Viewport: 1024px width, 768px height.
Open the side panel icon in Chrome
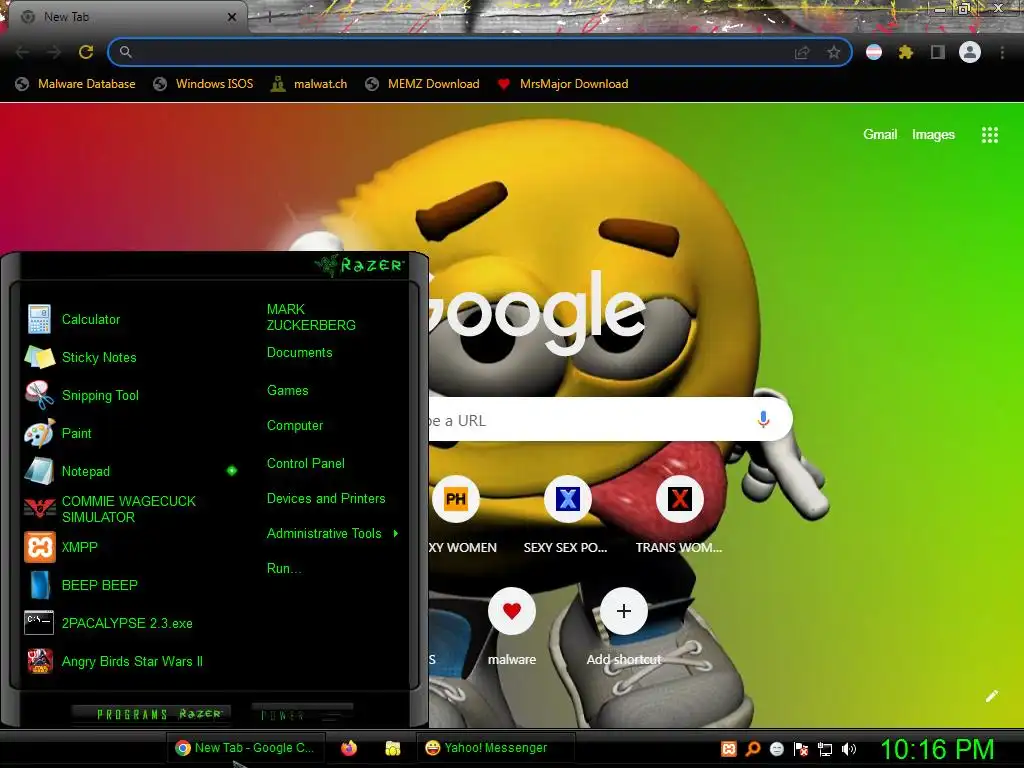pos(938,52)
